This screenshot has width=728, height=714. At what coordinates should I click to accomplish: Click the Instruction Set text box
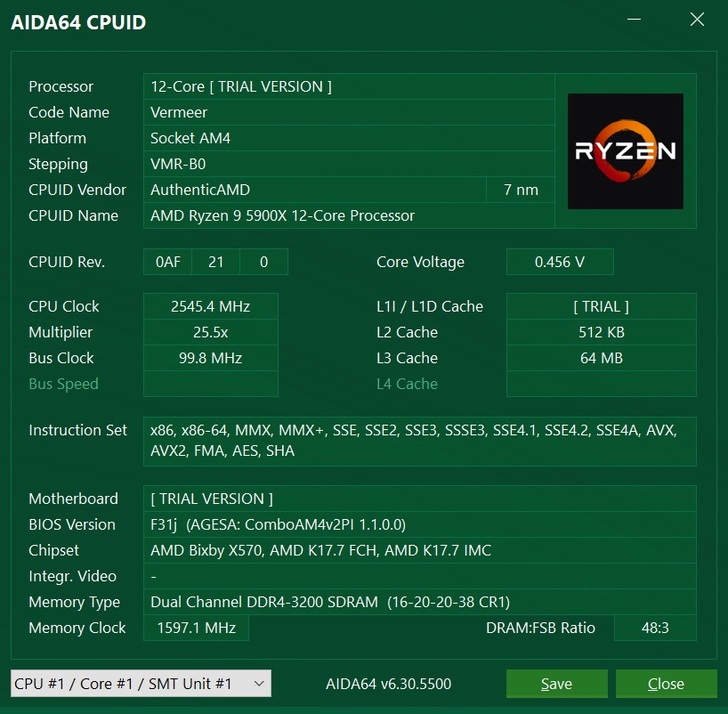420,441
